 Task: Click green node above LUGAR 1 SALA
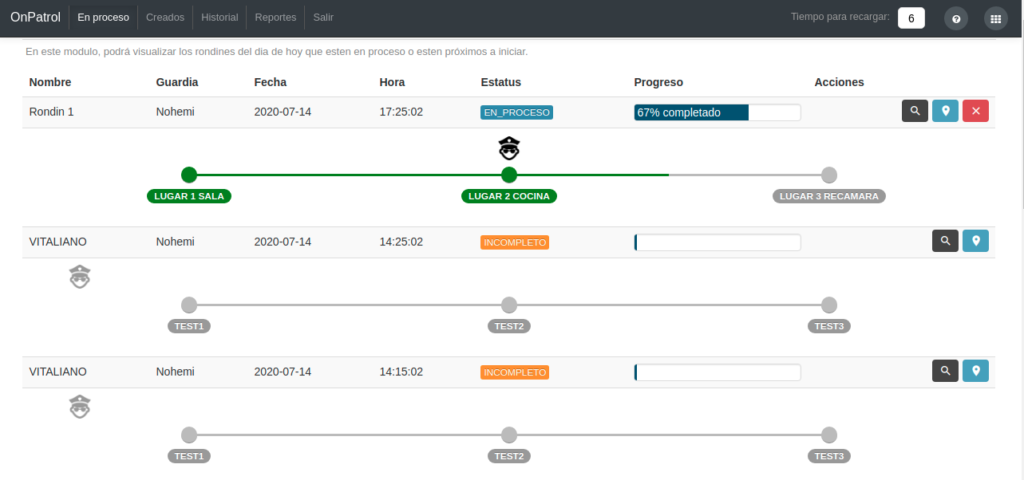[x=189, y=174]
